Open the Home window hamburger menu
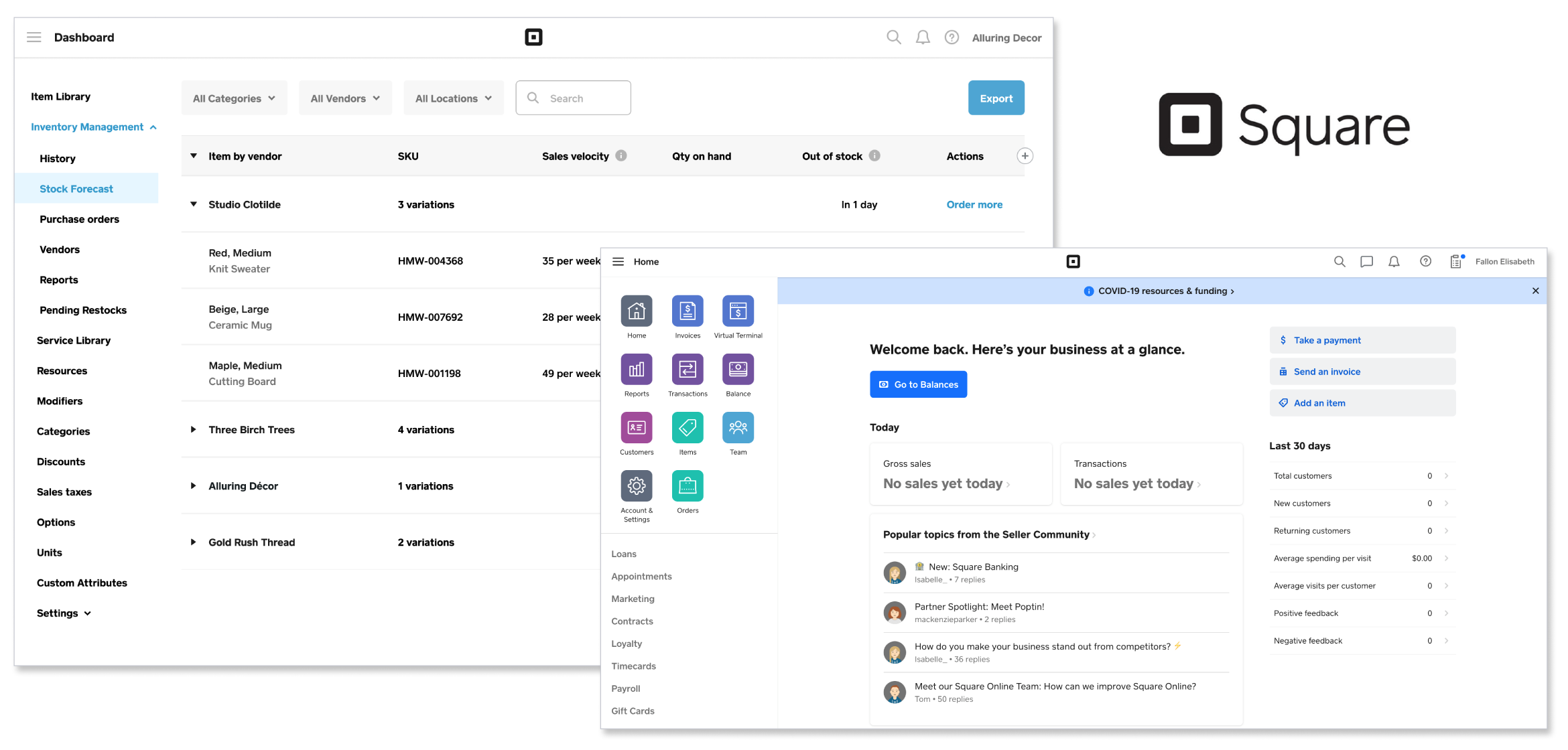1568x750 pixels. point(618,262)
